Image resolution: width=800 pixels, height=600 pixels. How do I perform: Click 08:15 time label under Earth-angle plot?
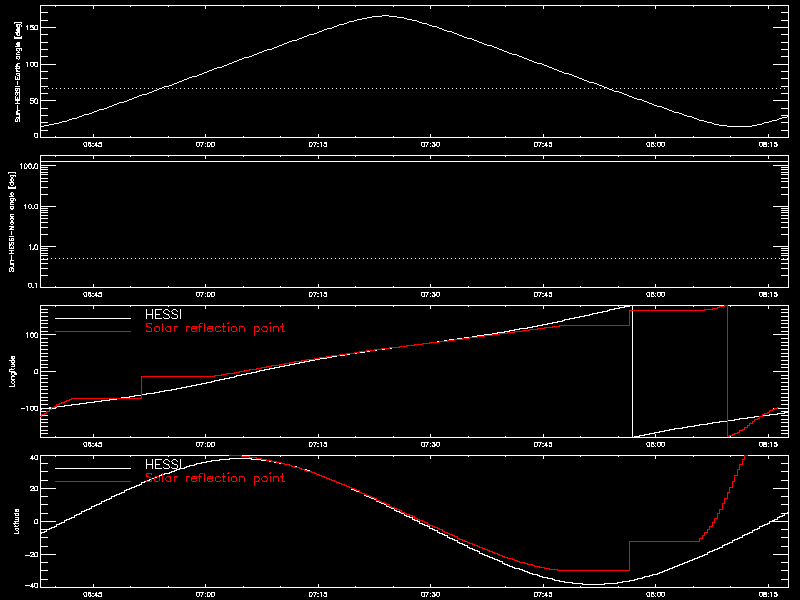[768, 144]
